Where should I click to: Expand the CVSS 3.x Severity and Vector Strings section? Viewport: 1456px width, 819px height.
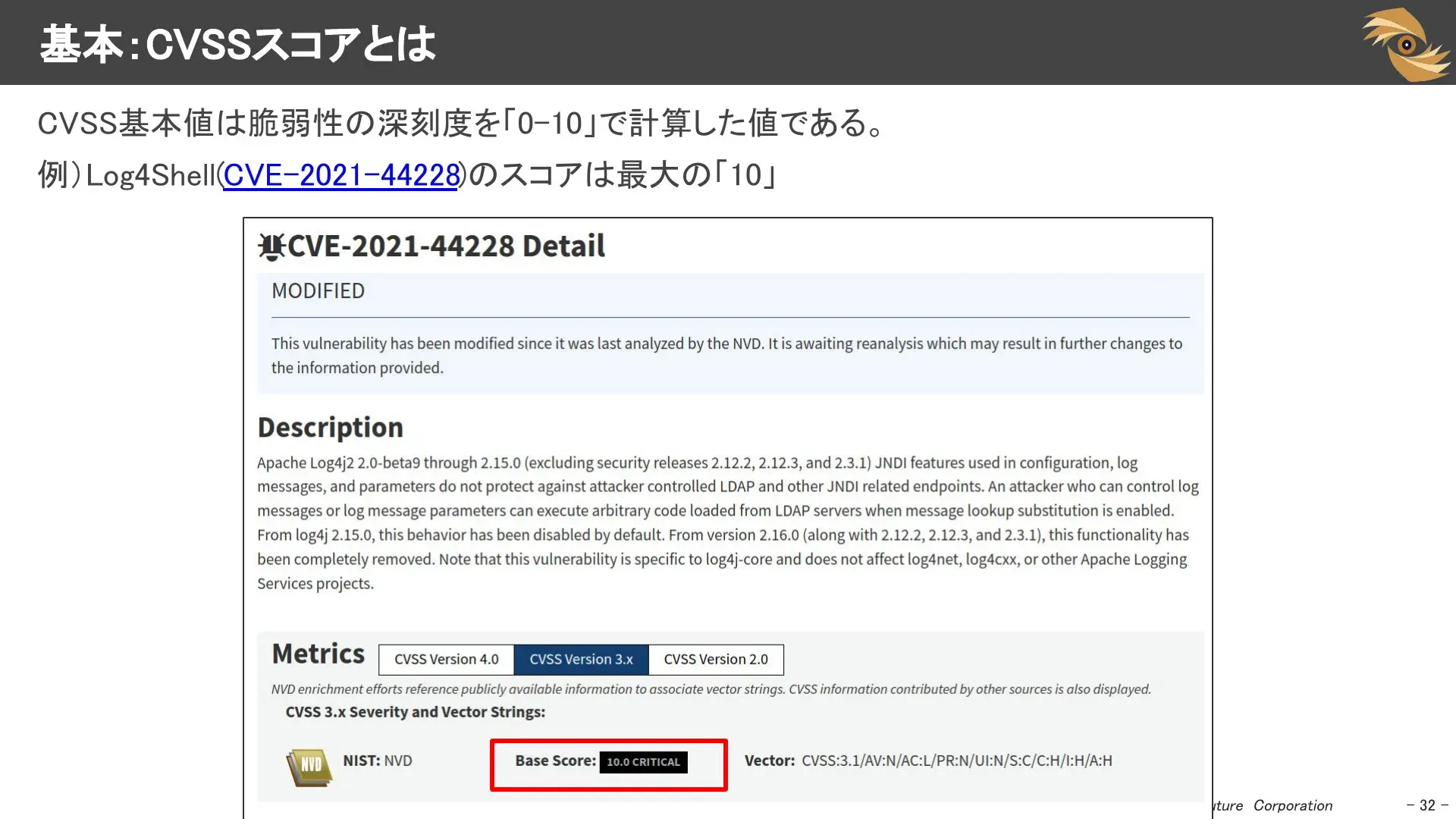click(x=416, y=711)
